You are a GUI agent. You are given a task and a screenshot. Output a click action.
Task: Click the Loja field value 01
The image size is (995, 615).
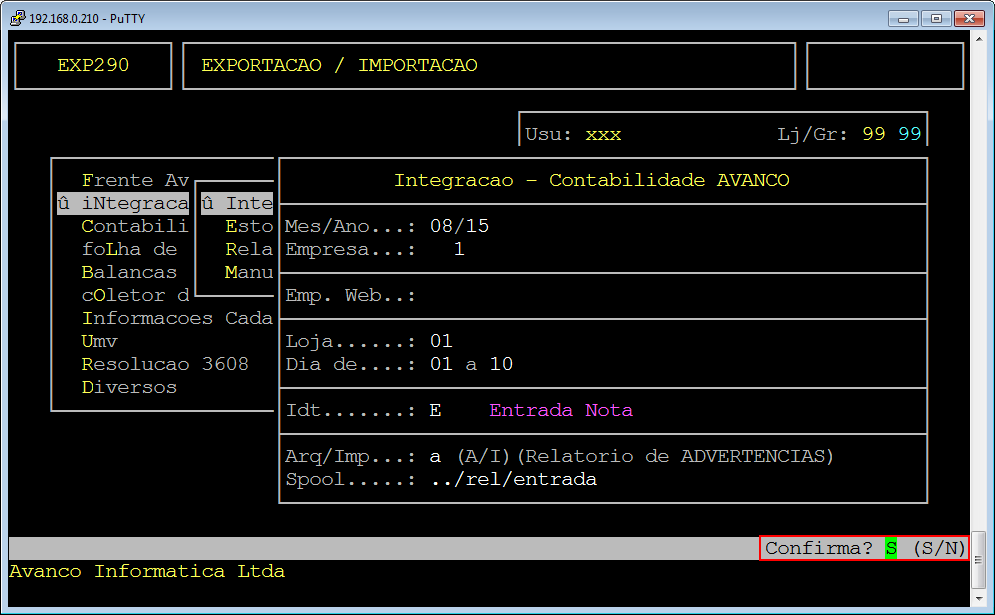[441, 341]
